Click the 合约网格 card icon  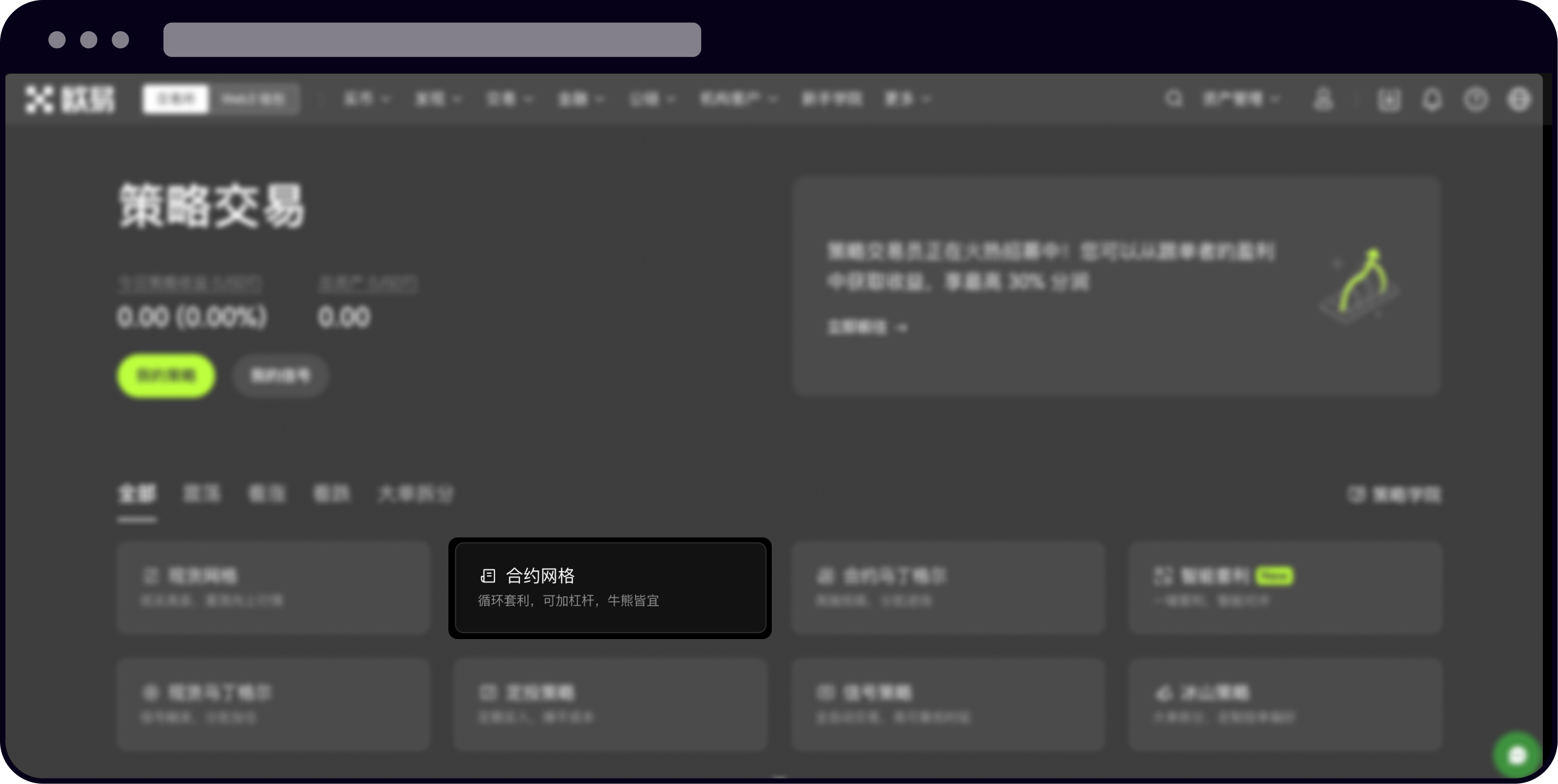point(487,576)
